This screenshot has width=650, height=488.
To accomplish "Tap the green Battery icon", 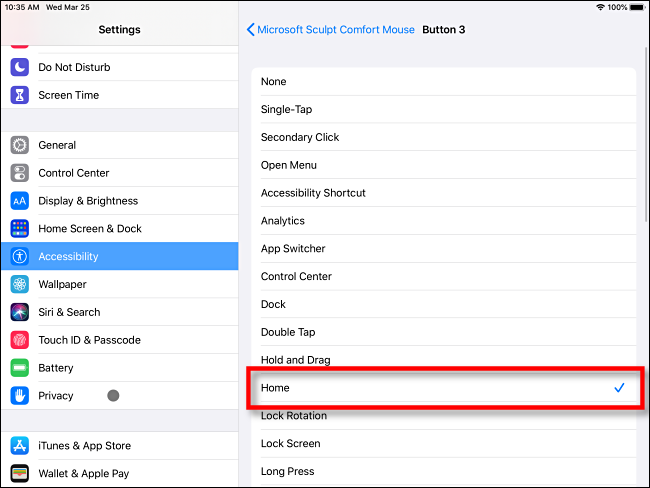I will tap(20, 368).
